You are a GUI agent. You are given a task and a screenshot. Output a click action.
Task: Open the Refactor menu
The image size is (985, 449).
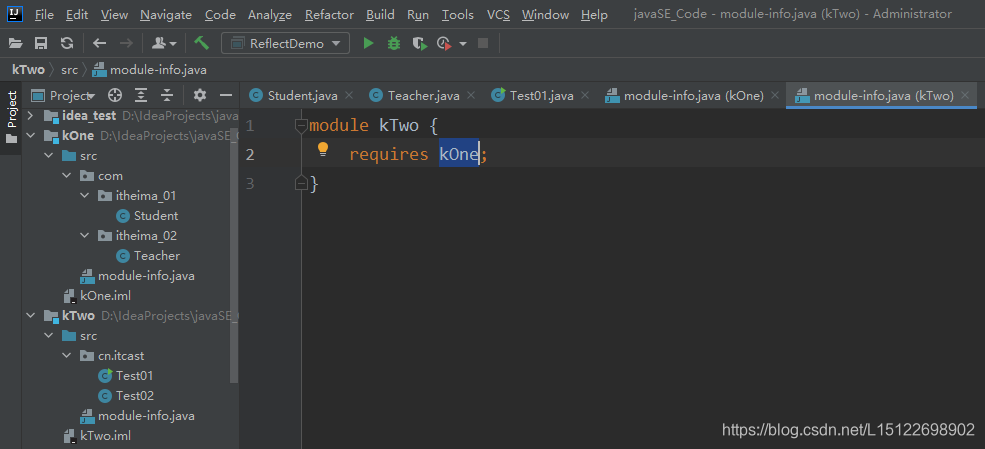point(329,14)
